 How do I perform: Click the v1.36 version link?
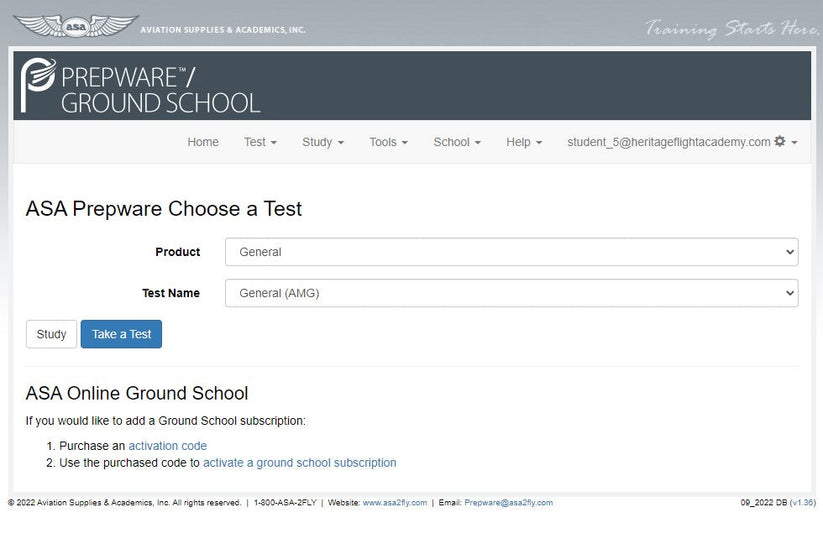coord(803,503)
